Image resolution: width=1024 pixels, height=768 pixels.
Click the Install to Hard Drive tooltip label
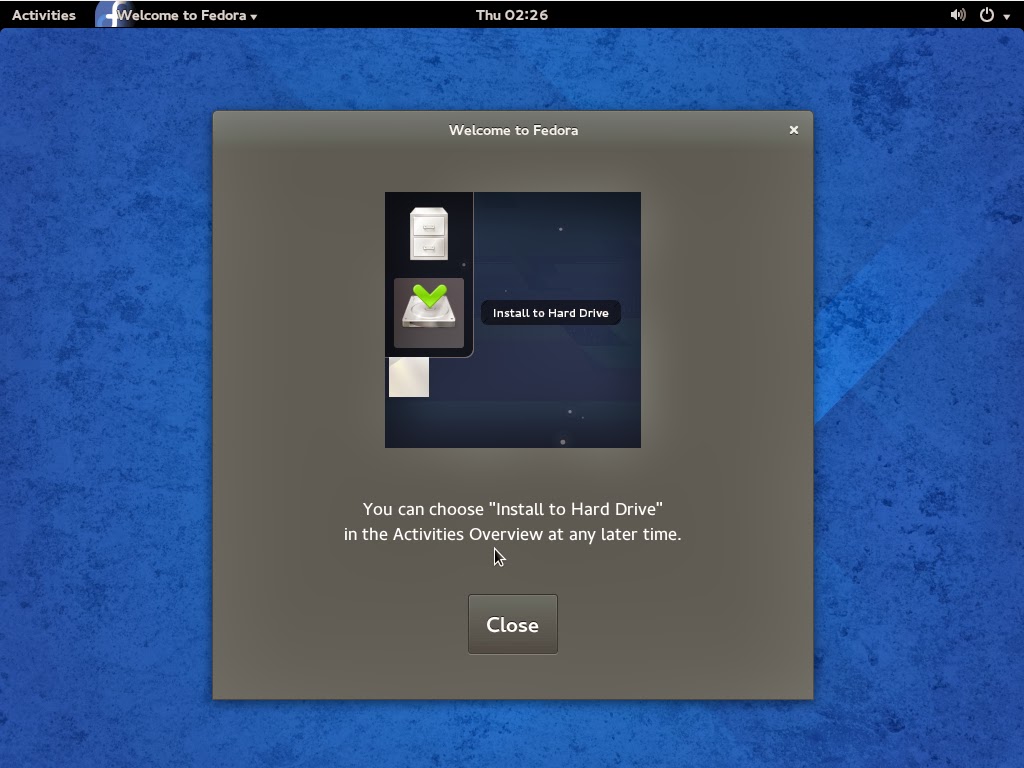point(551,313)
